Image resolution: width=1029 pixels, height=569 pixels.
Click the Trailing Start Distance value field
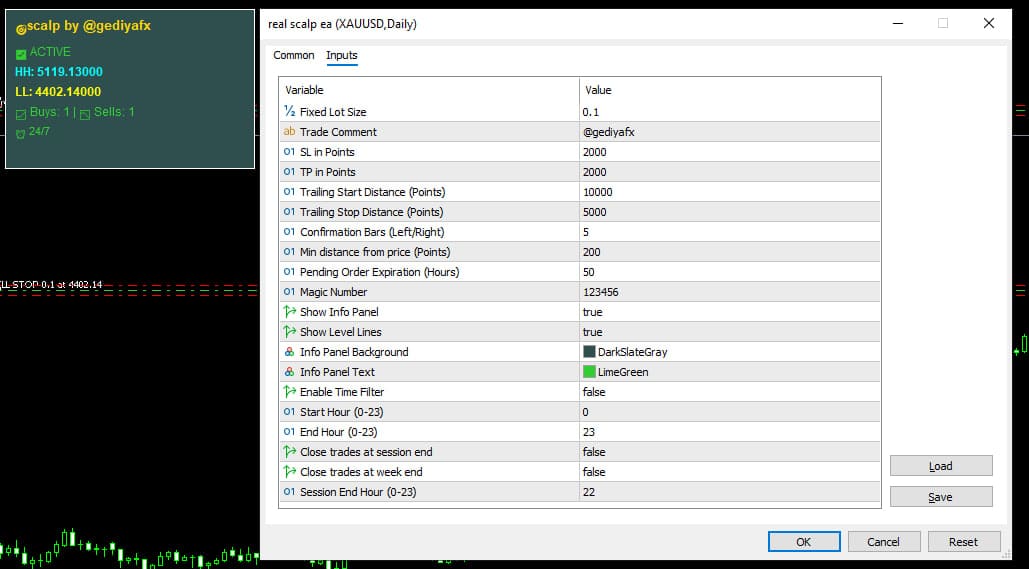[x=729, y=192]
